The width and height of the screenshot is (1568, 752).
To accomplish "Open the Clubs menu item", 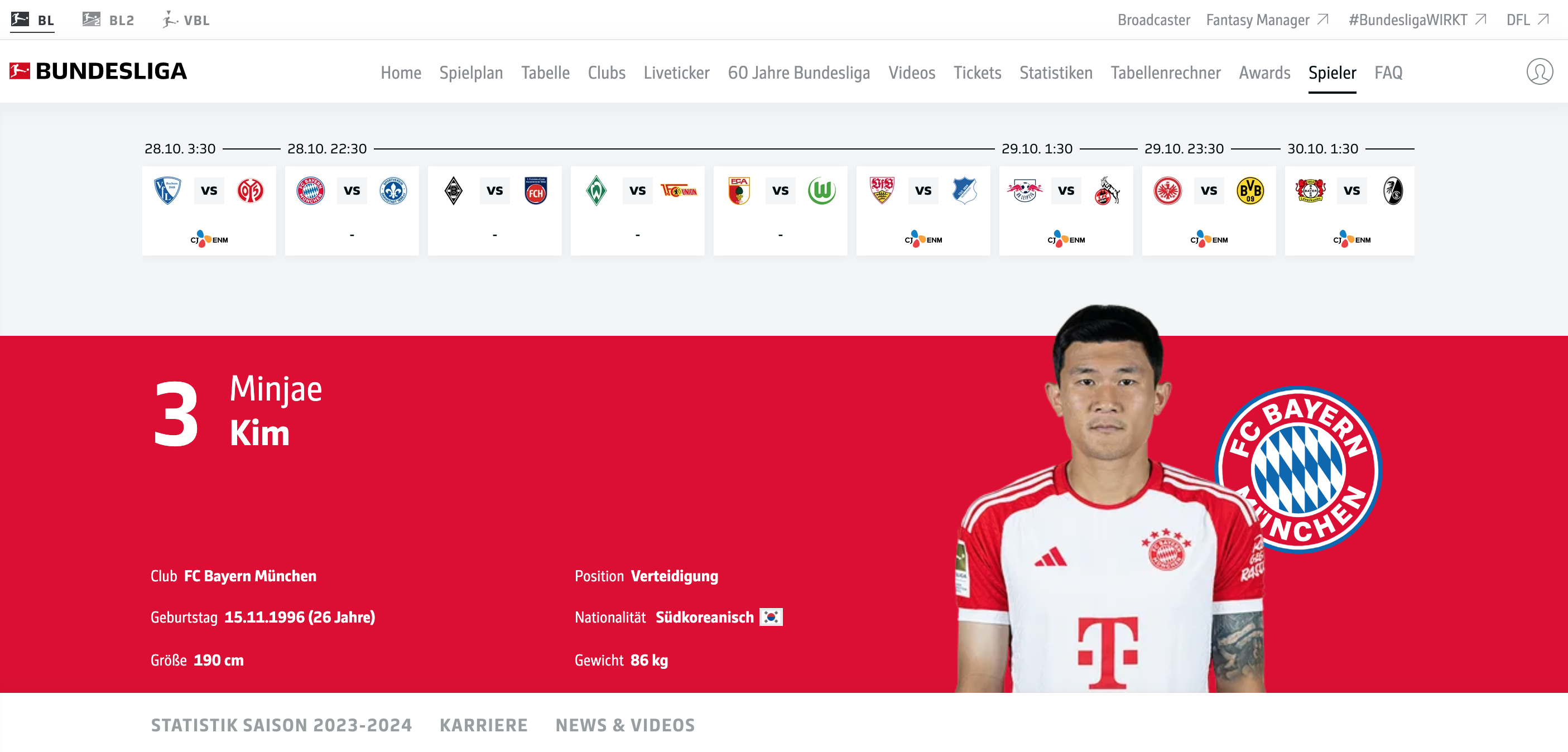I will (x=606, y=73).
